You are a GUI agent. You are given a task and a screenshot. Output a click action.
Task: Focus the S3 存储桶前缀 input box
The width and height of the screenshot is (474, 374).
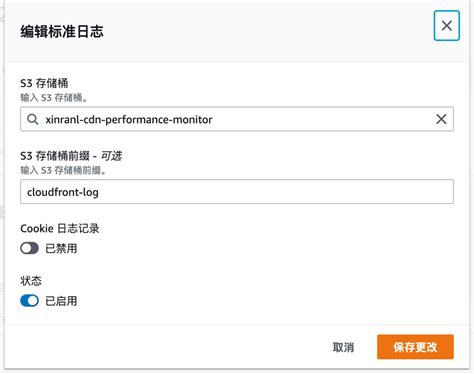237,192
